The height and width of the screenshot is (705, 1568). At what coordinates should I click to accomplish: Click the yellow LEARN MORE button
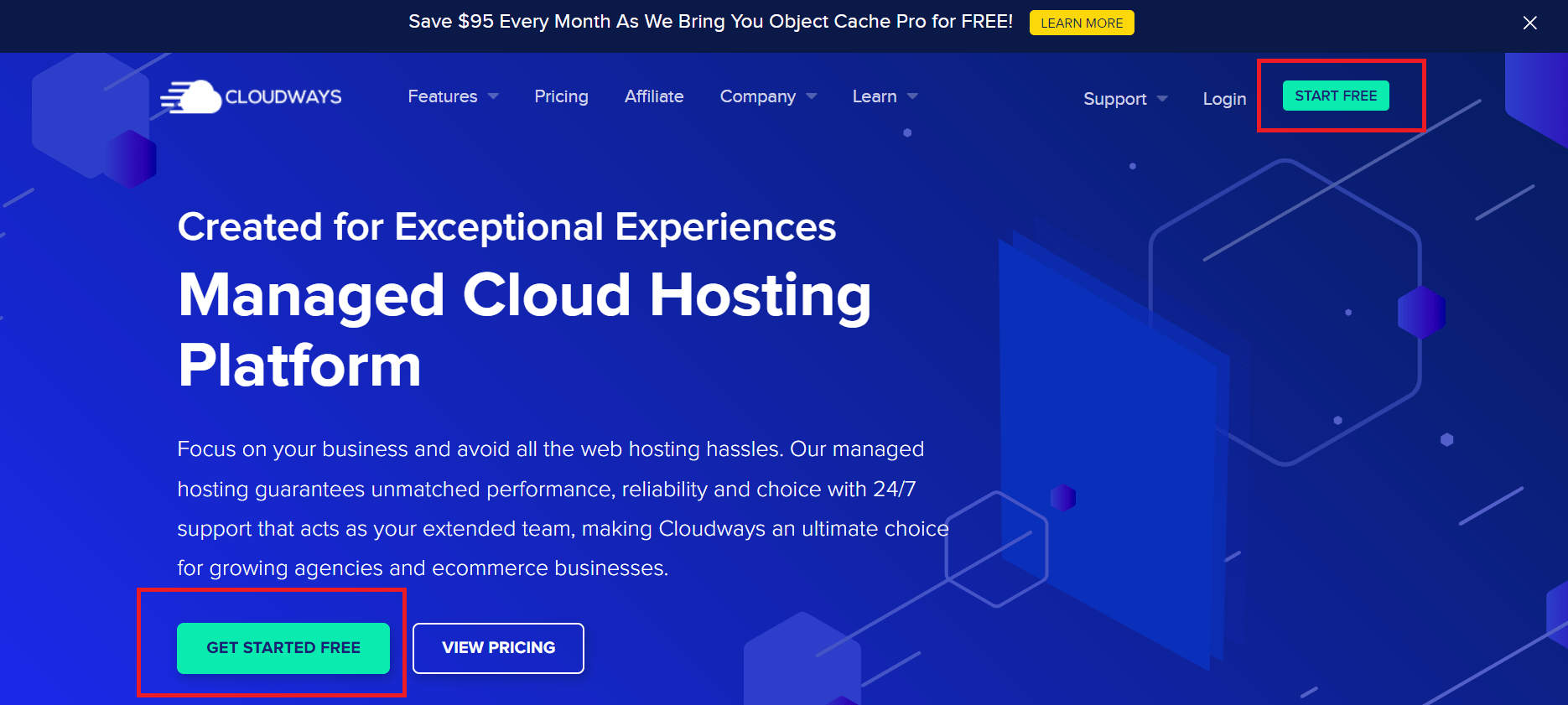1082,23
